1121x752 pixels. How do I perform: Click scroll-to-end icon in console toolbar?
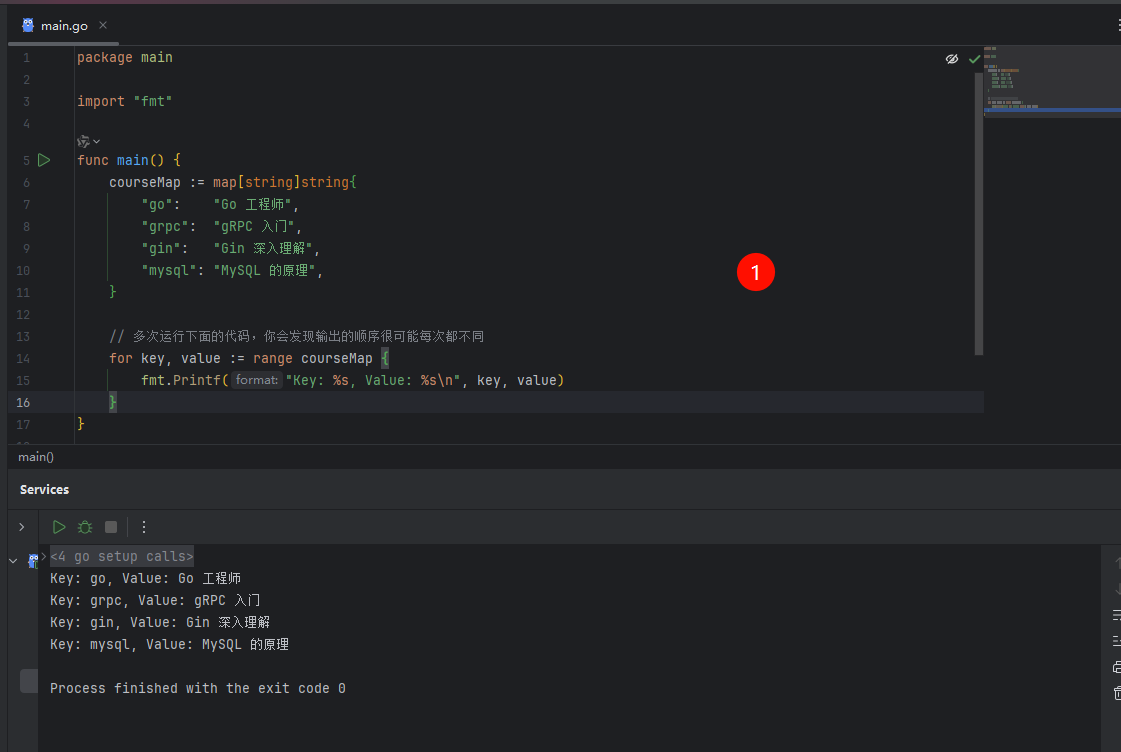[x=1116, y=640]
